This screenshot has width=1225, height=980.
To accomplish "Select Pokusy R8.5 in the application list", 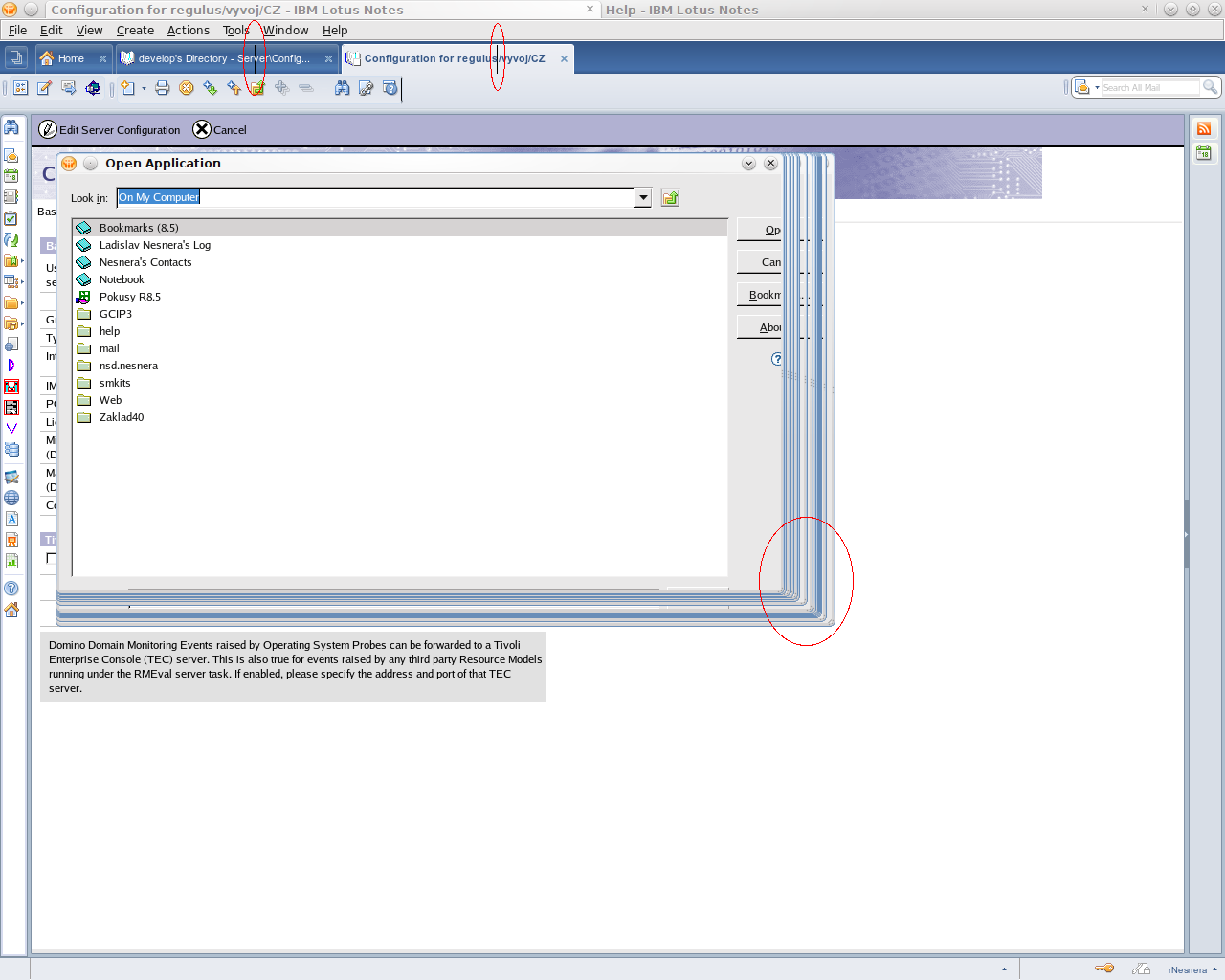I will pos(129,297).
